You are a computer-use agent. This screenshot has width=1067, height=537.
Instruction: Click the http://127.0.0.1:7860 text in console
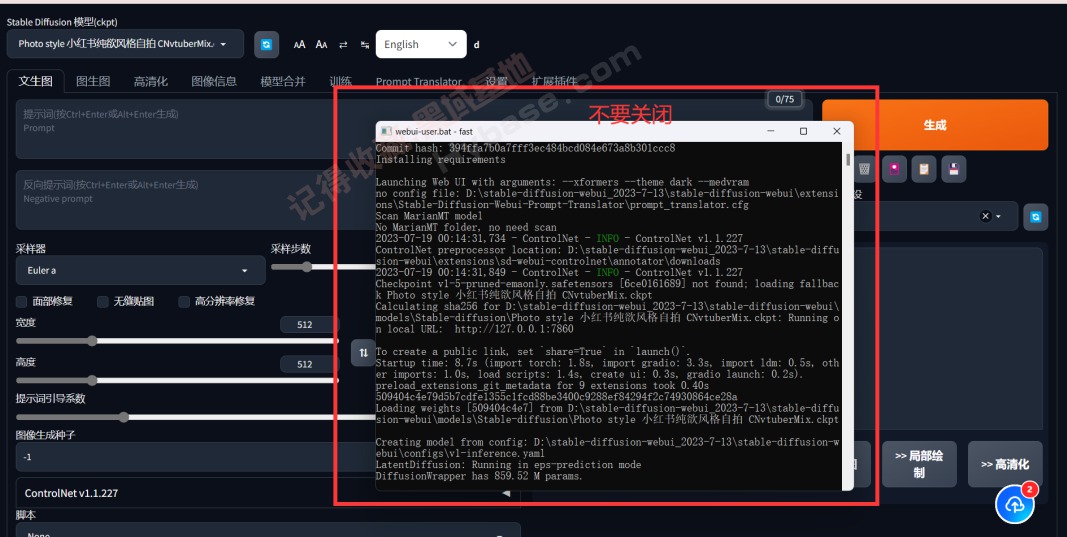(x=514, y=329)
